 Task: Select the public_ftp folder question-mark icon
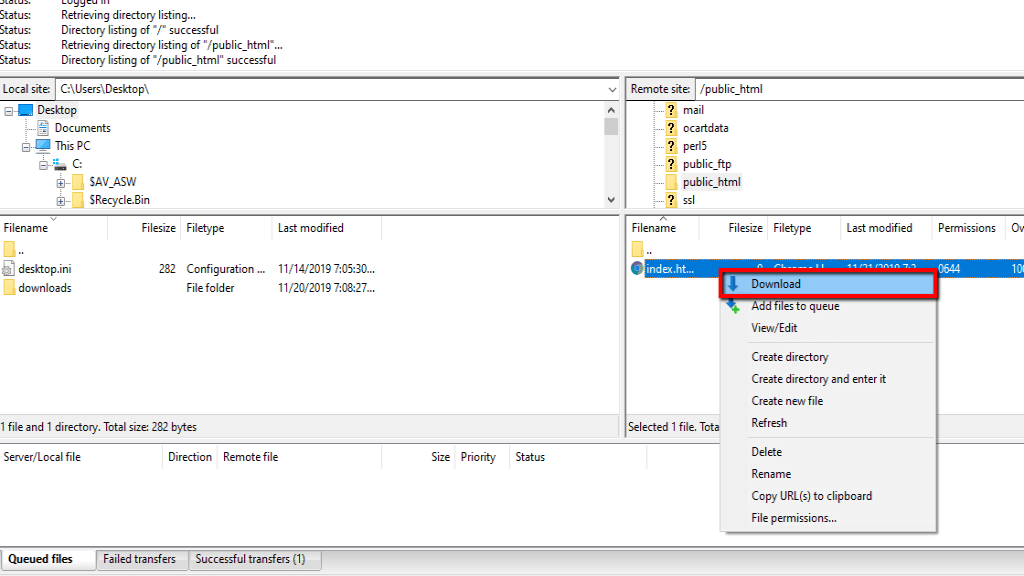[671, 164]
